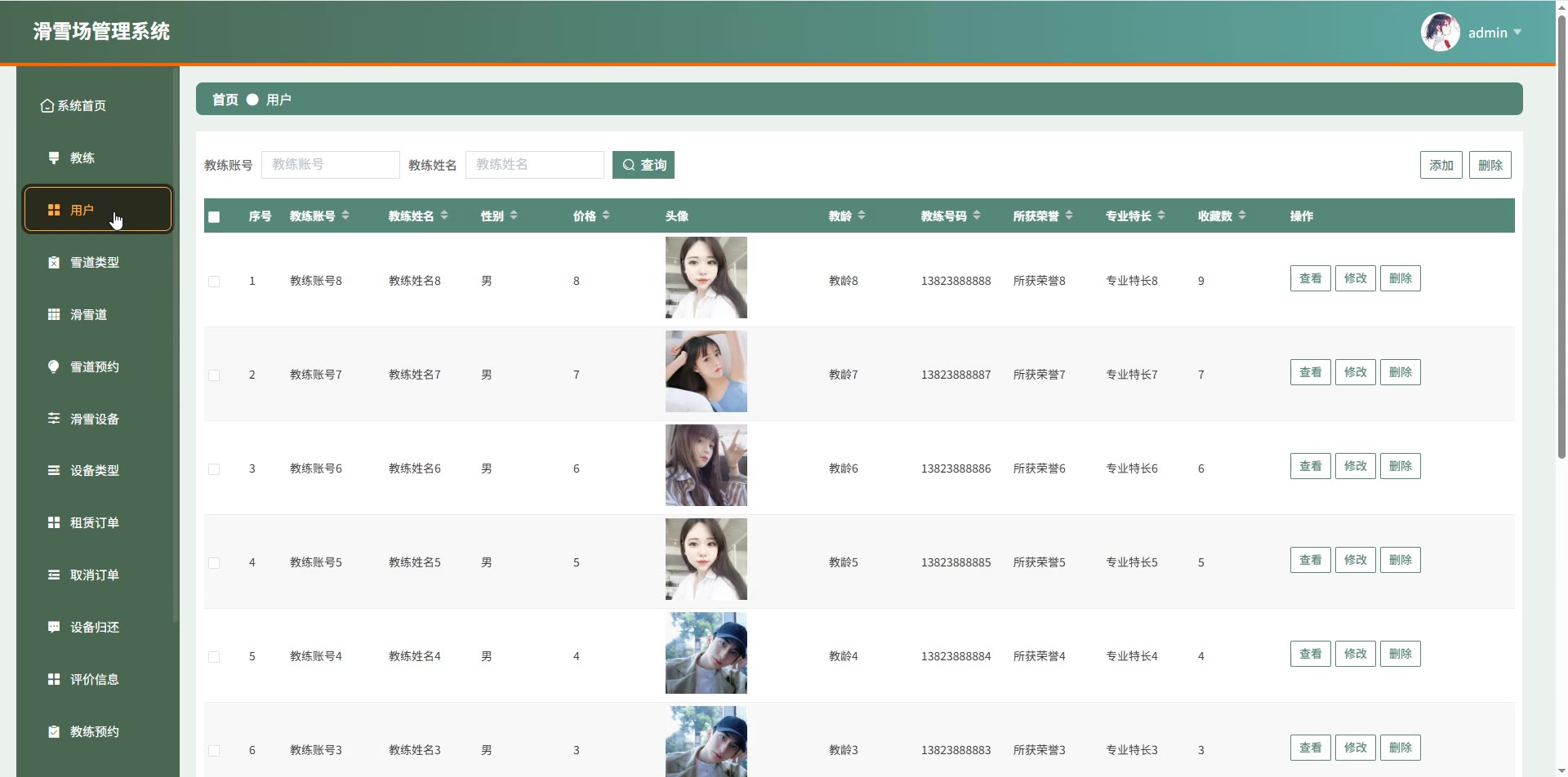Click 删除 for 教练账号6

pos(1401,466)
